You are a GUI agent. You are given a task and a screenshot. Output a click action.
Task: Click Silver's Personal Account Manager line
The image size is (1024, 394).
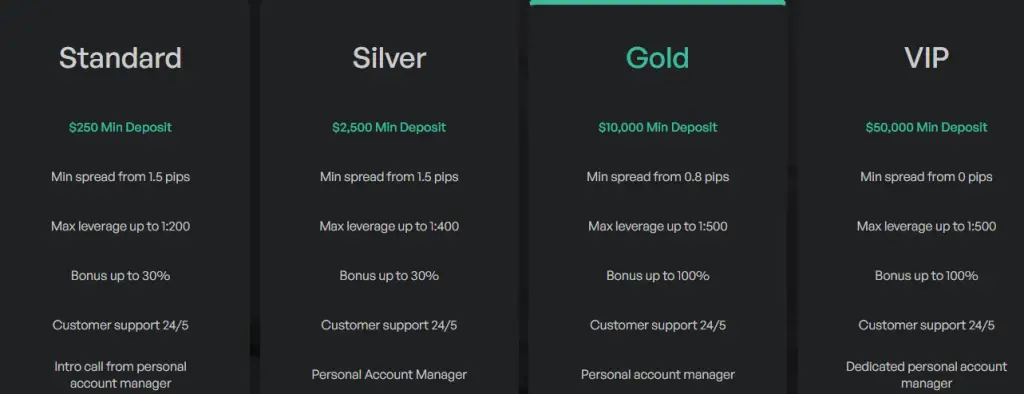[389, 375]
